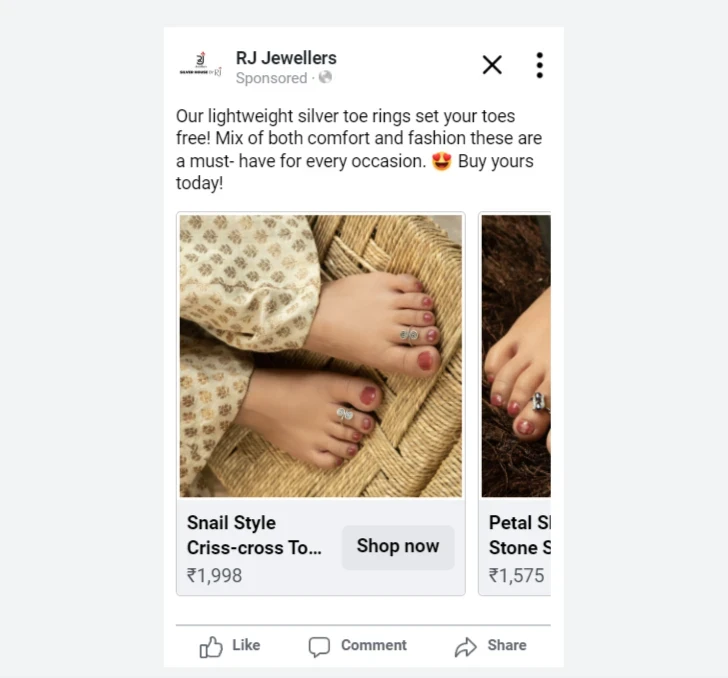Click the heart-eyes emoji in ad text
This screenshot has height=678, width=728.
[x=442, y=161]
